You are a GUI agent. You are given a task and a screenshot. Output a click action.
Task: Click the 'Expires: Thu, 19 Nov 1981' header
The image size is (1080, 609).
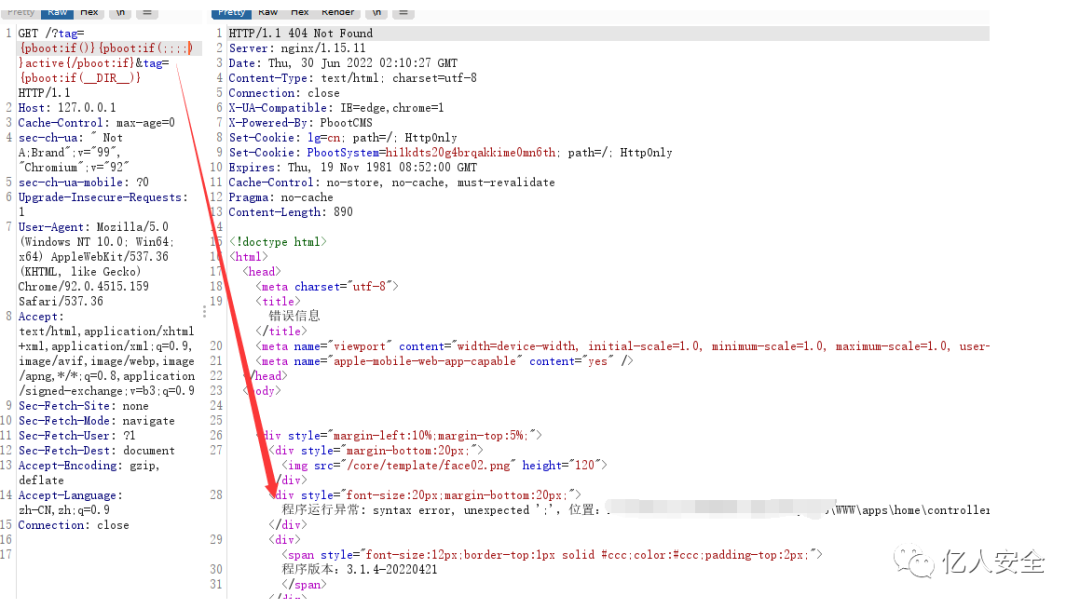(x=352, y=167)
